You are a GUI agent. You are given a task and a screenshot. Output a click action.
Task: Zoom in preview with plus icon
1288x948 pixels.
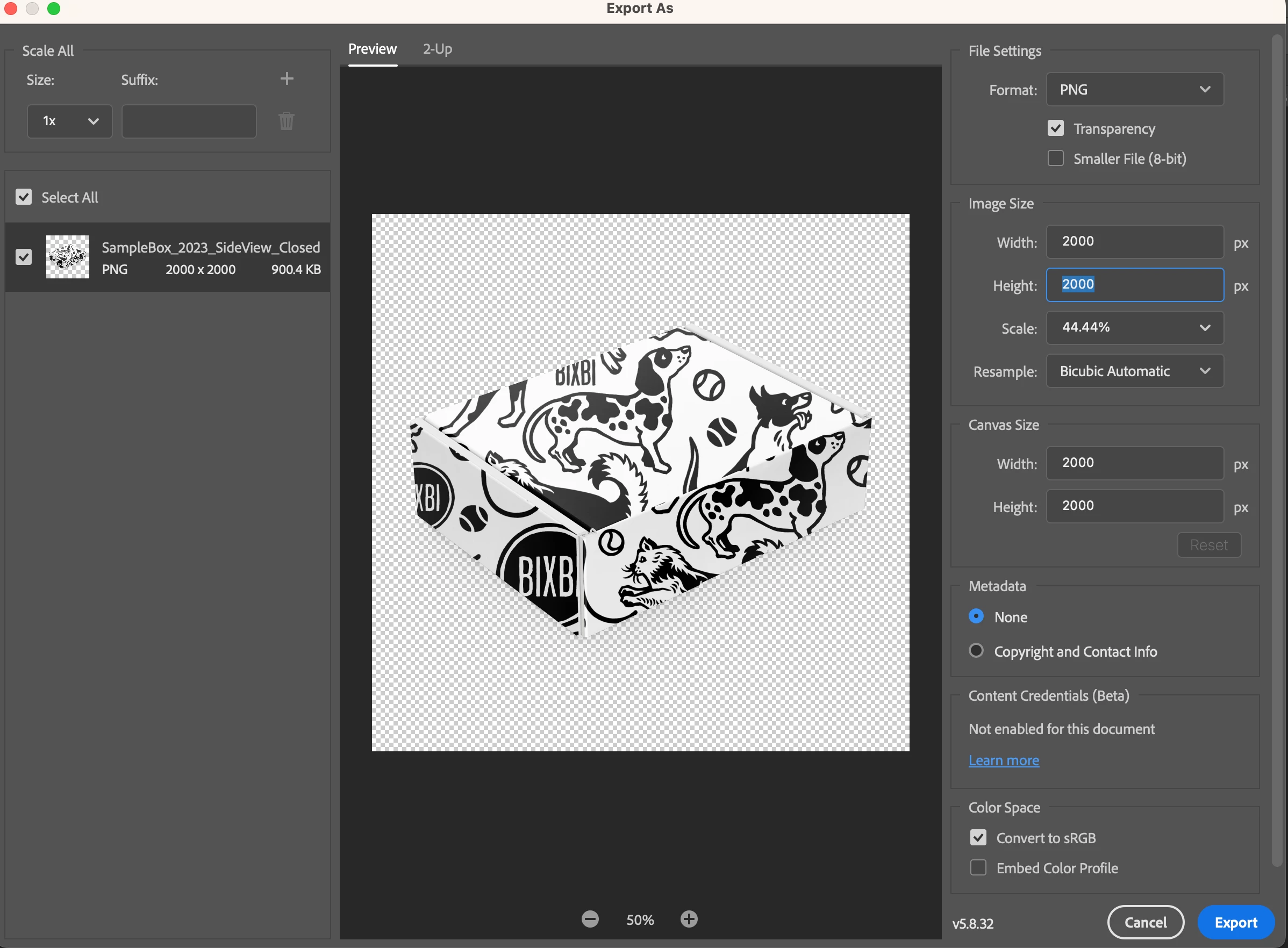pyautogui.click(x=689, y=920)
